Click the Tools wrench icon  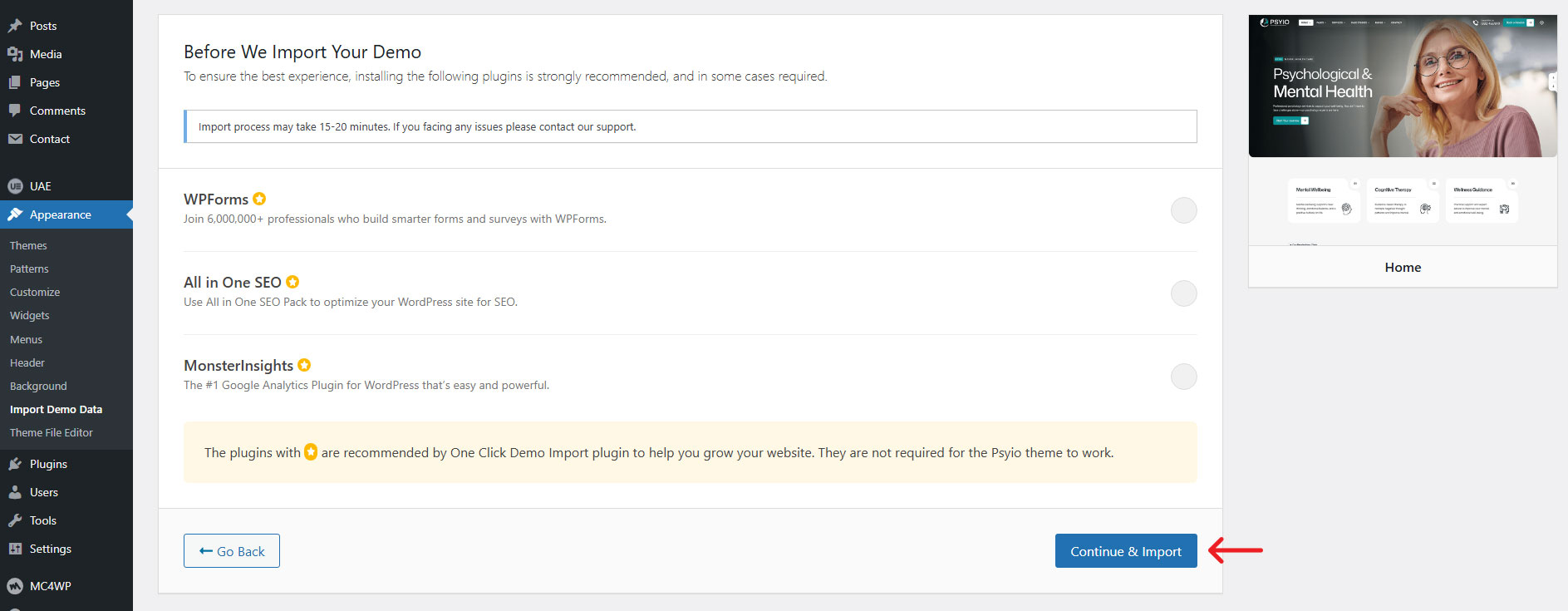(x=15, y=520)
